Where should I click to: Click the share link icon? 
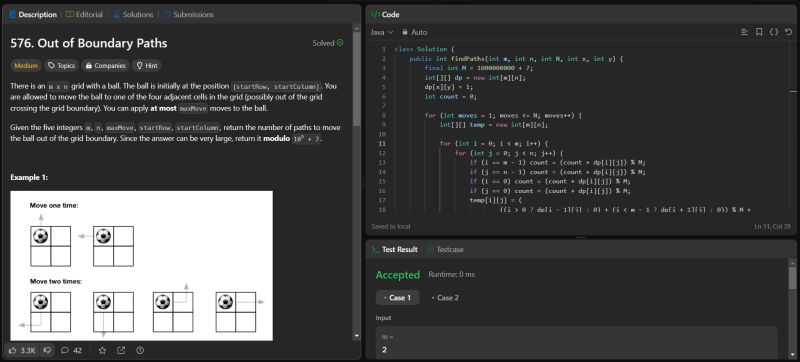(x=121, y=350)
